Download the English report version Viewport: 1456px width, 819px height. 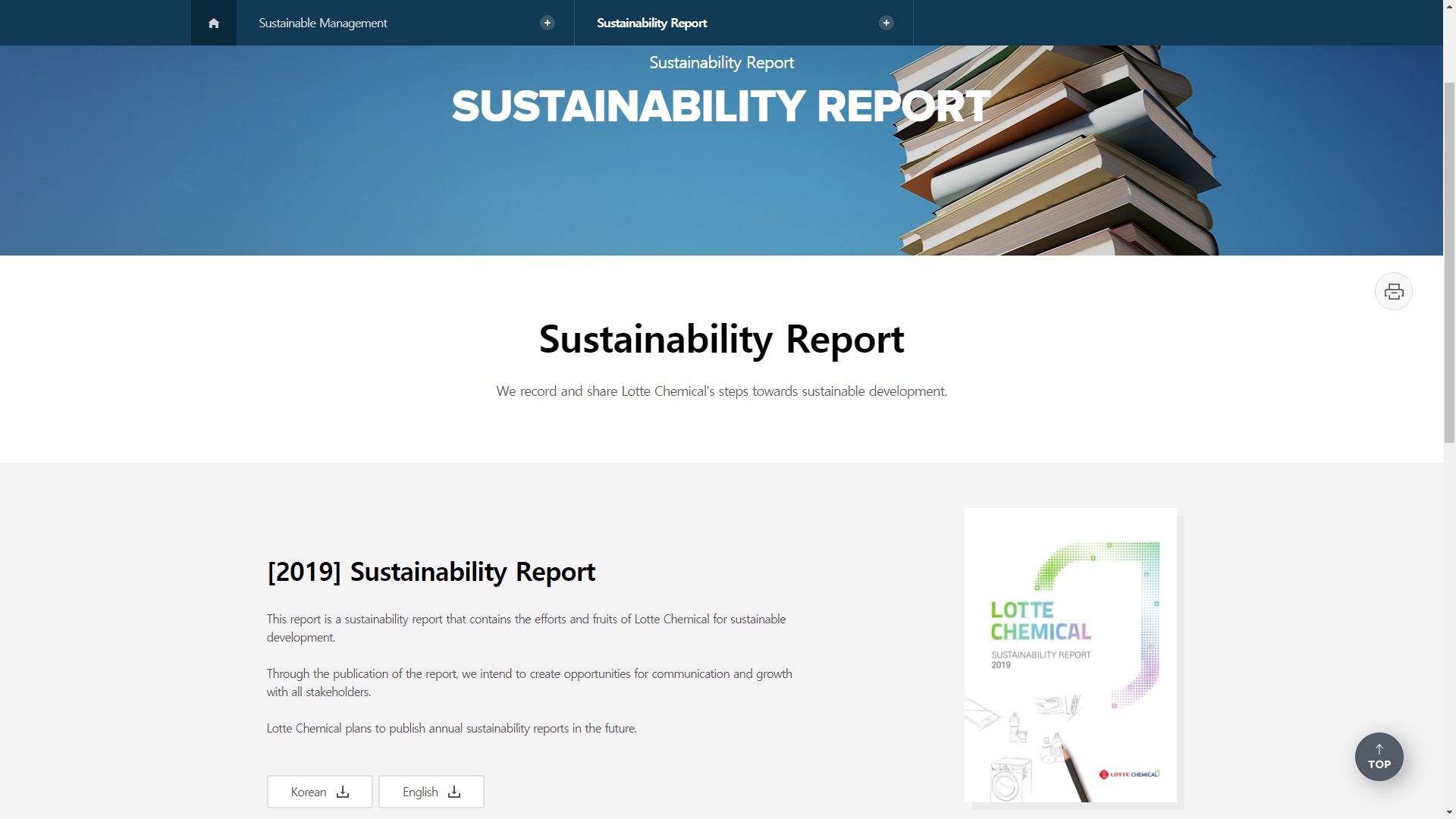[x=420, y=792]
